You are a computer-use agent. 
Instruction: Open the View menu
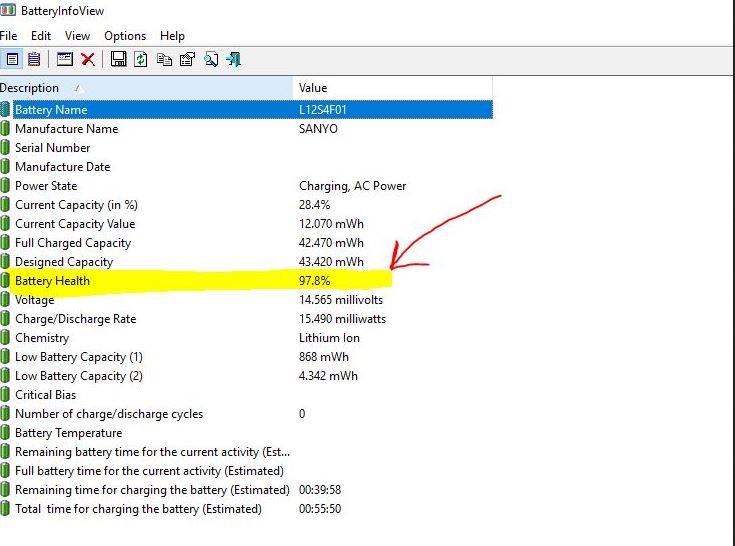[x=77, y=36]
